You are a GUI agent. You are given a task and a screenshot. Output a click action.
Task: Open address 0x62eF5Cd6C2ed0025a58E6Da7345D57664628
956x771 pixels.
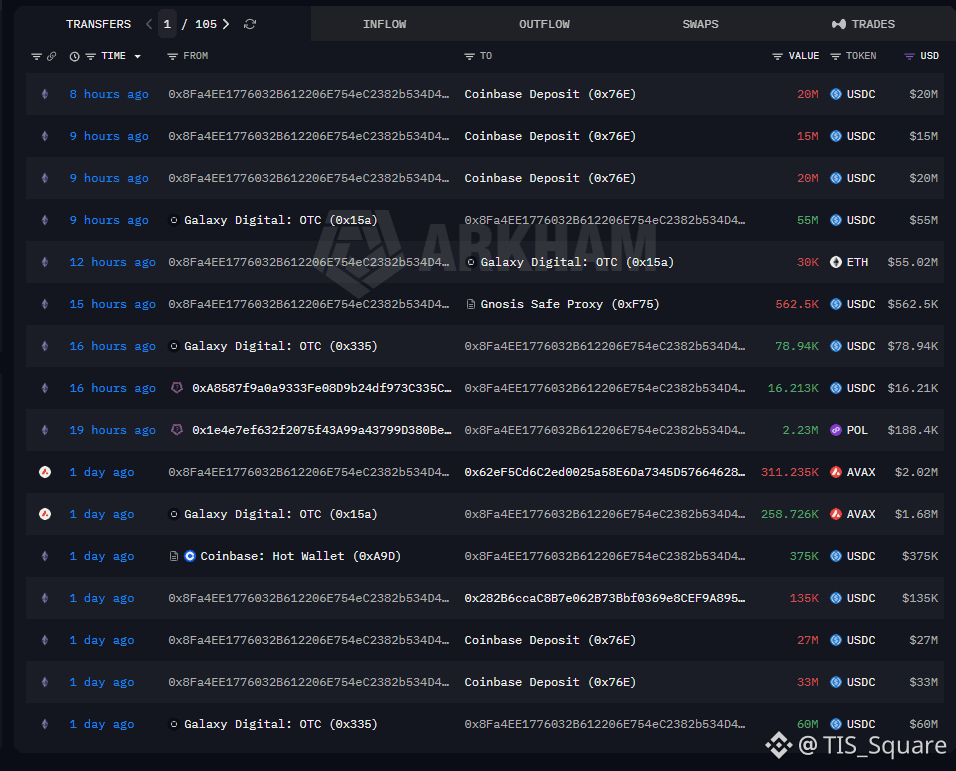pos(605,472)
